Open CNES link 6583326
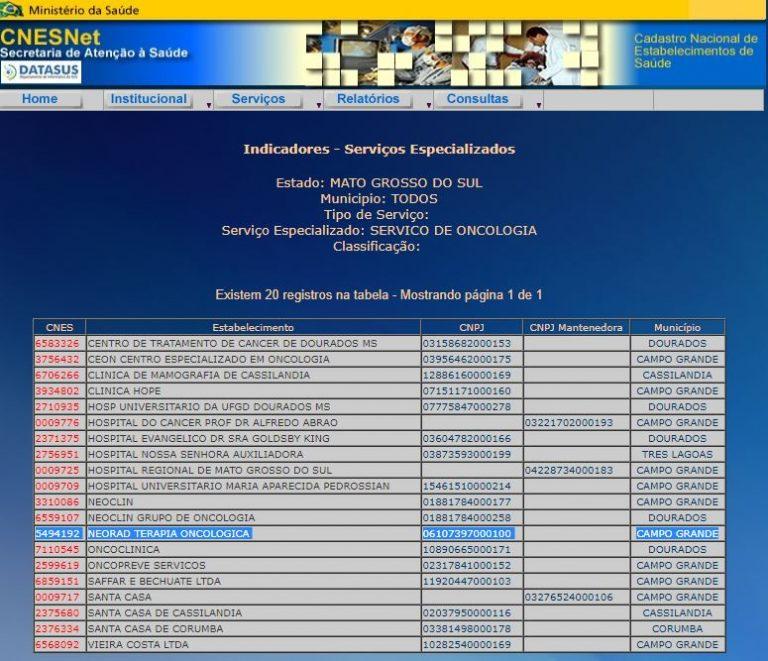This screenshot has width=768, height=661. click(57, 344)
